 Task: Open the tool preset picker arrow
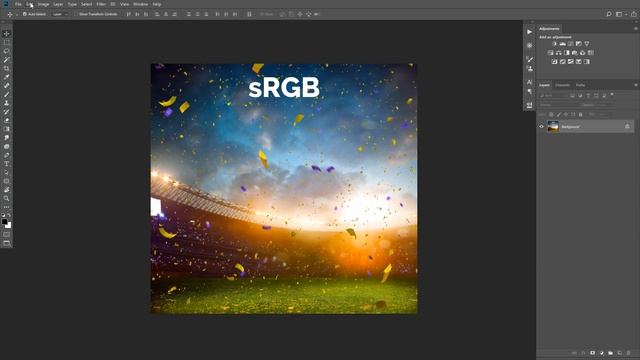tap(16, 14)
